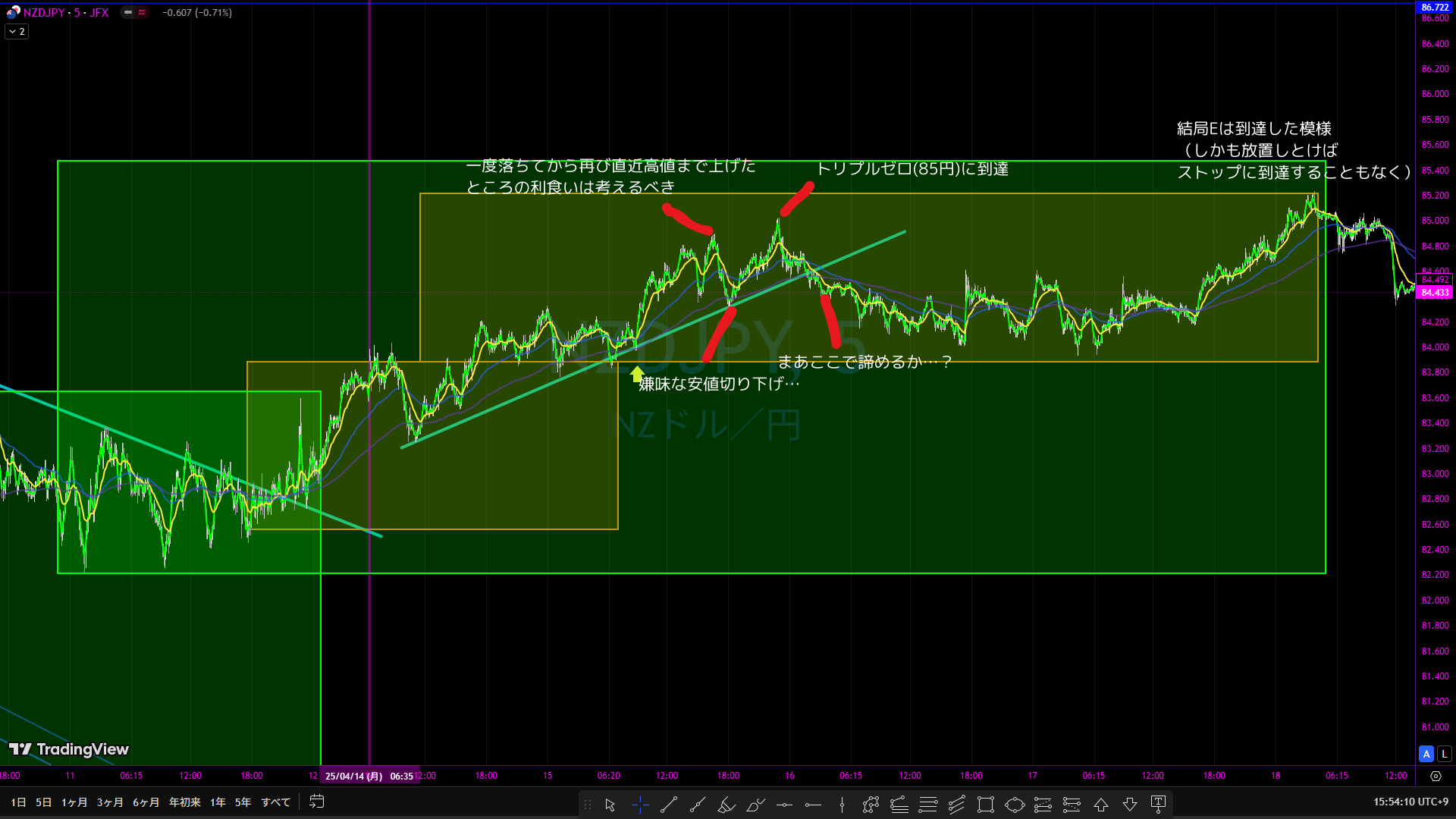The height and width of the screenshot is (819, 1456).
Task: Switch to the 年初来 time range
Action: tap(184, 802)
